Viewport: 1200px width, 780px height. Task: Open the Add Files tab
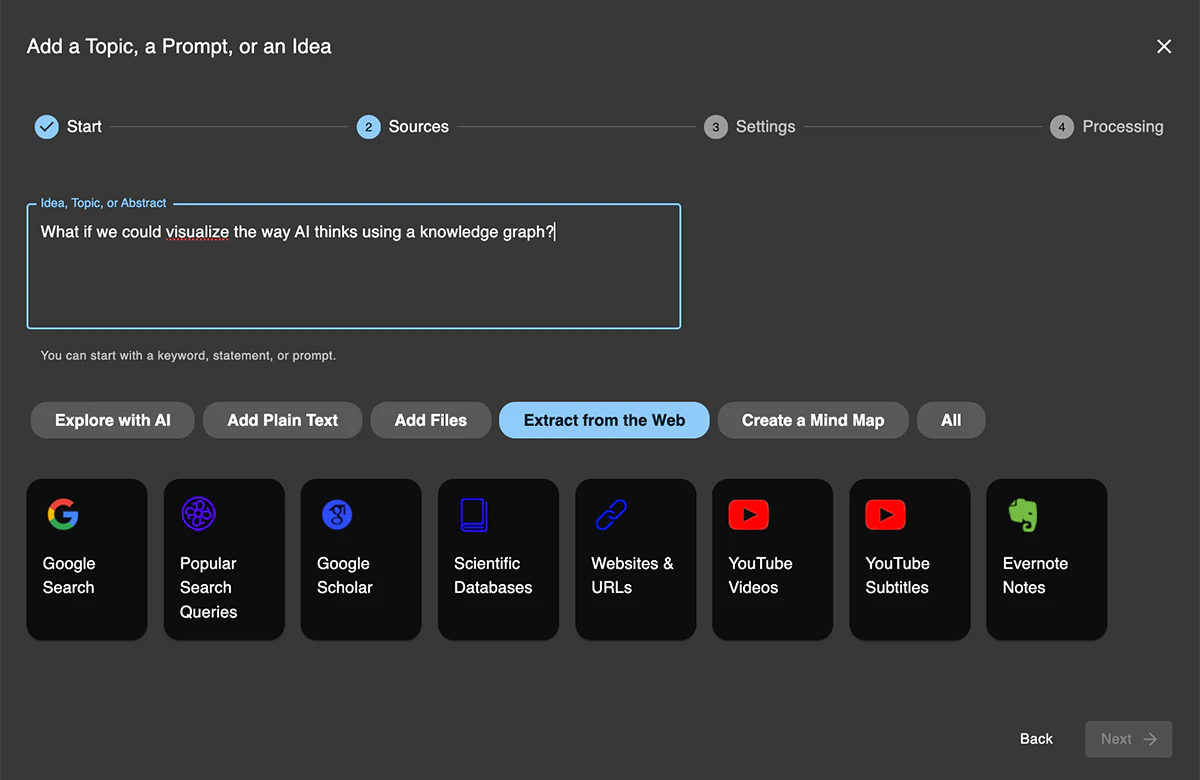pos(431,420)
